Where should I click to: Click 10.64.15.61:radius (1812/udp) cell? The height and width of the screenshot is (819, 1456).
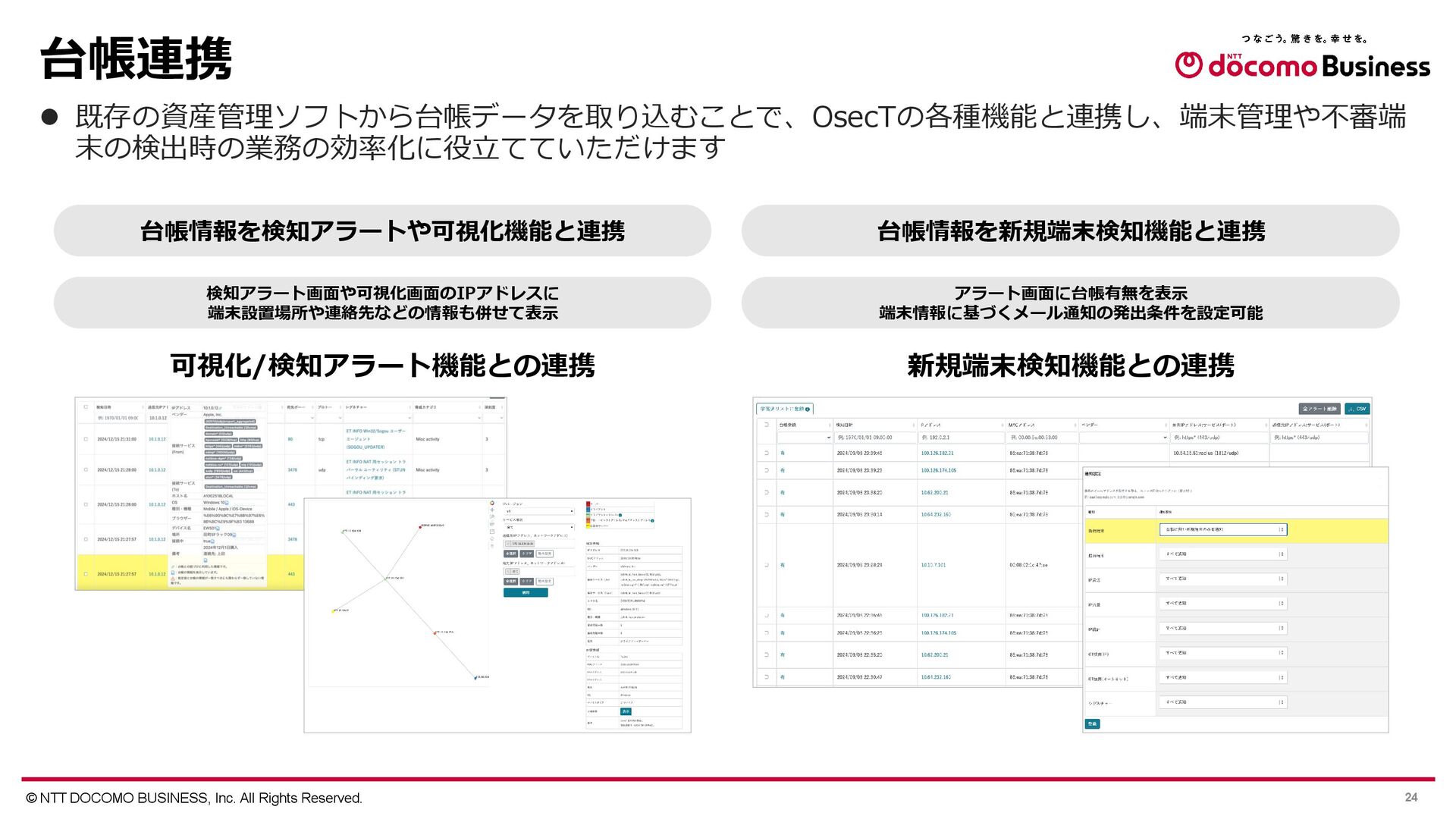[1206, 453]
